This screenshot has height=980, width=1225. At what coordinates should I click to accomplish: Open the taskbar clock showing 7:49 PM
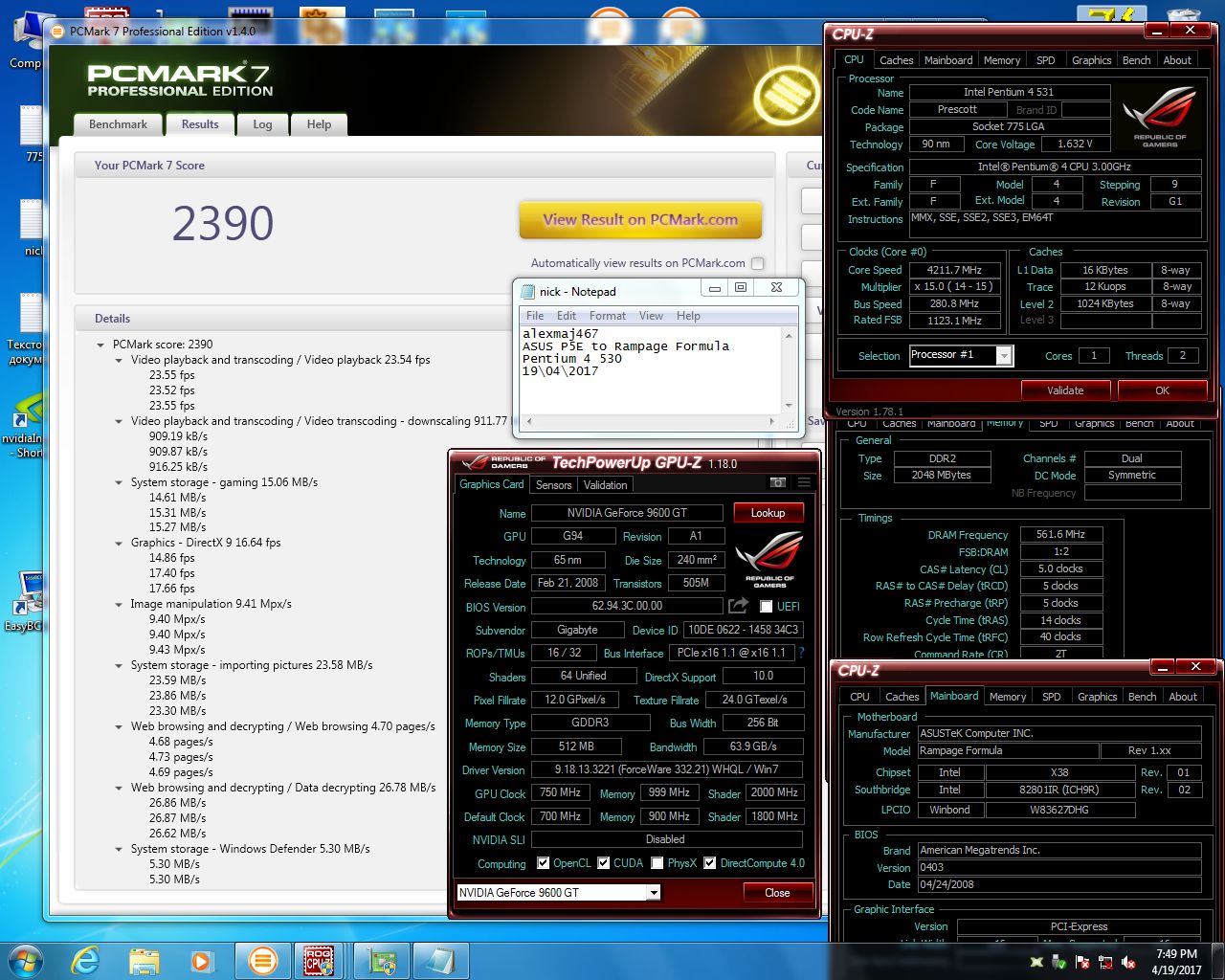[1176, 962]
